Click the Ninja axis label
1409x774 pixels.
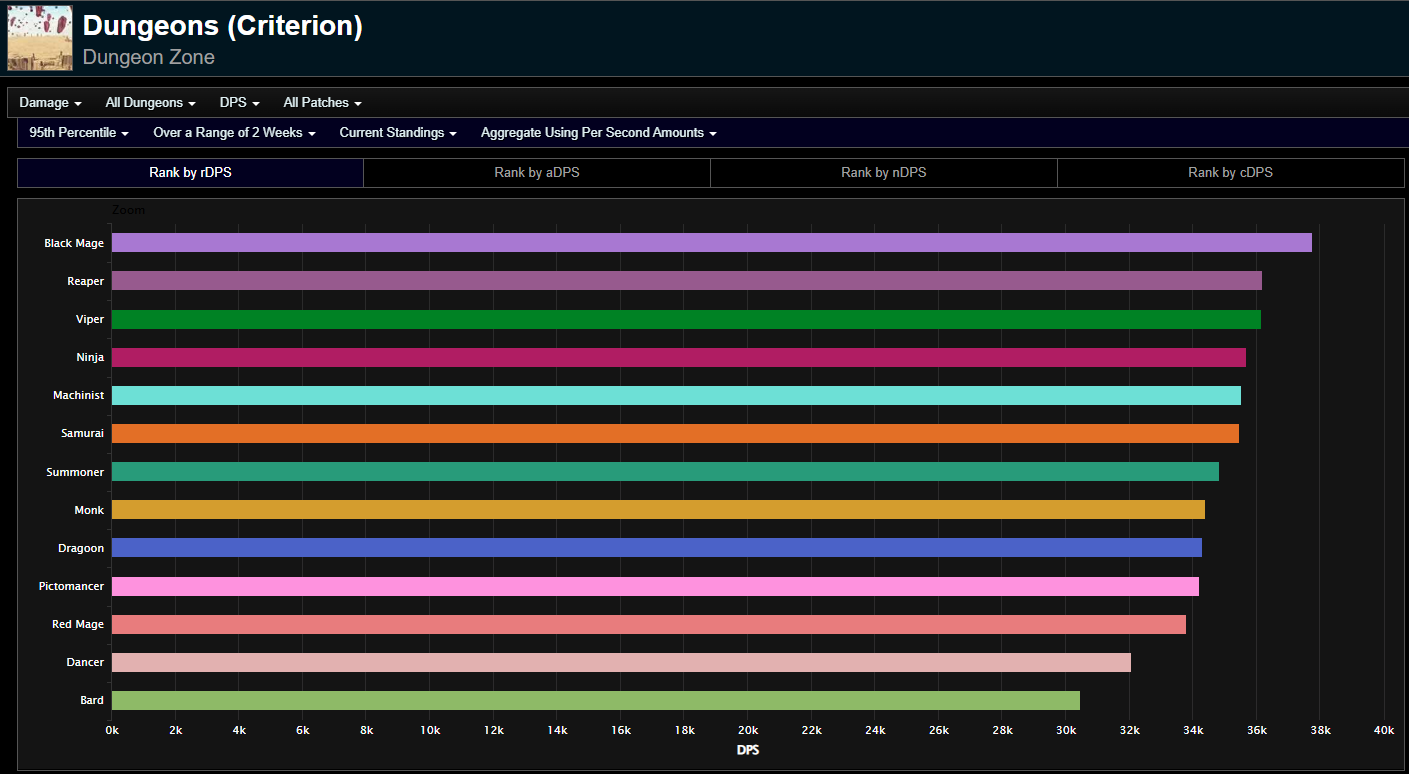[x=89, y=357]
